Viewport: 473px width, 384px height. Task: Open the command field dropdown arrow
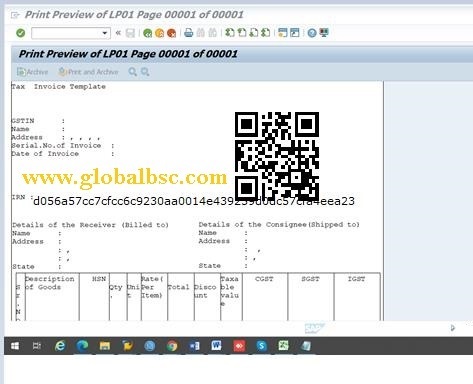pos(105,33)
